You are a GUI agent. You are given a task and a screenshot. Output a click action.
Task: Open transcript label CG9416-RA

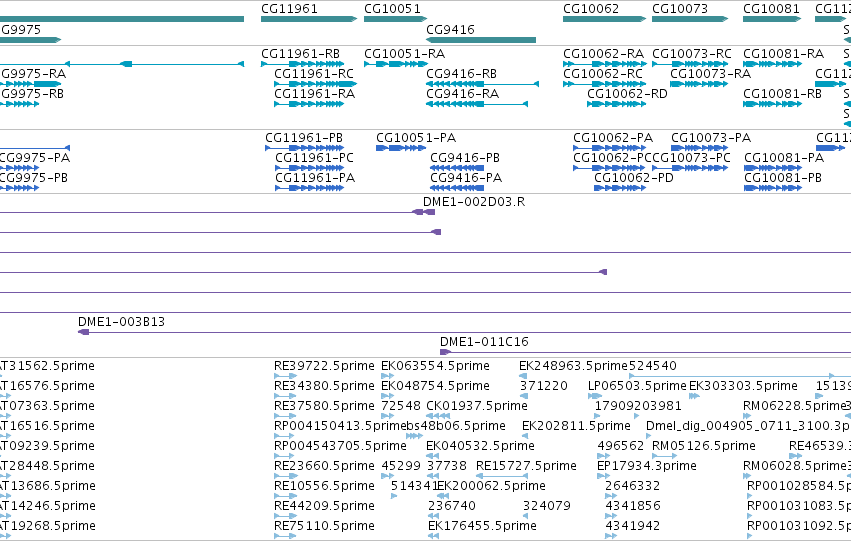coord(462,93)
